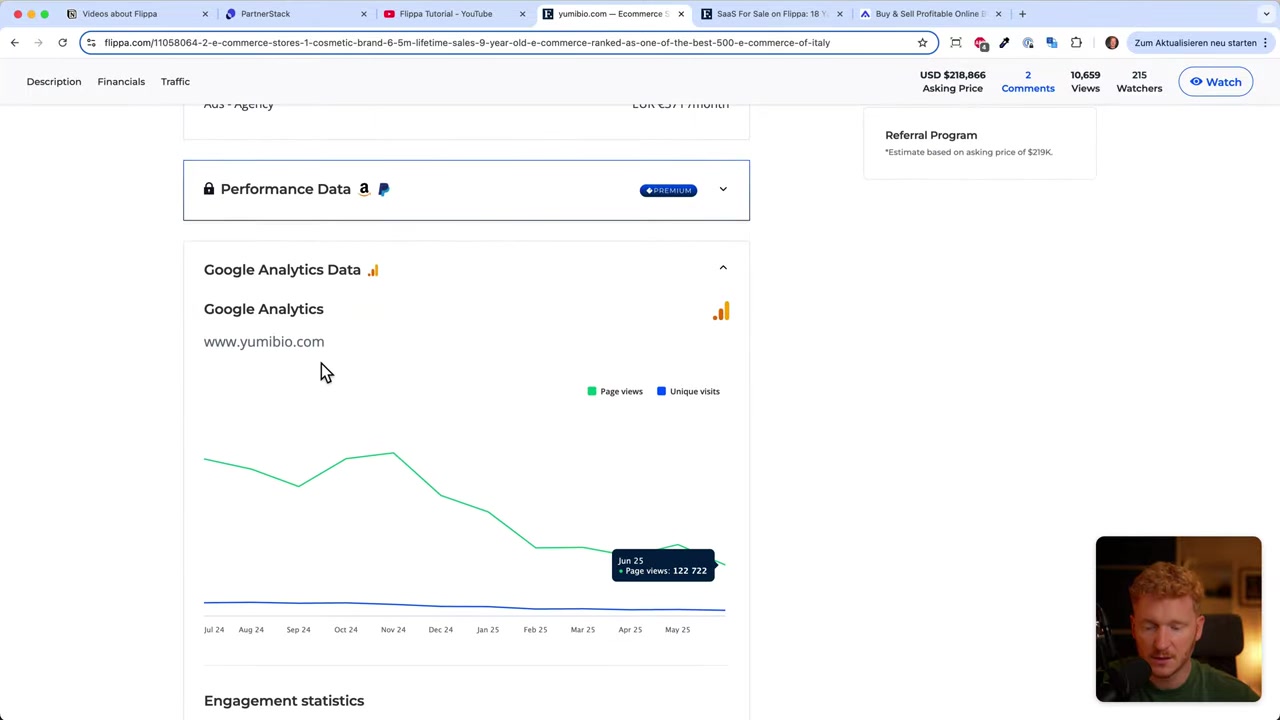Click the screenshot capture extension icon
The image size is (1280, 720).
(x=956, y=42)
